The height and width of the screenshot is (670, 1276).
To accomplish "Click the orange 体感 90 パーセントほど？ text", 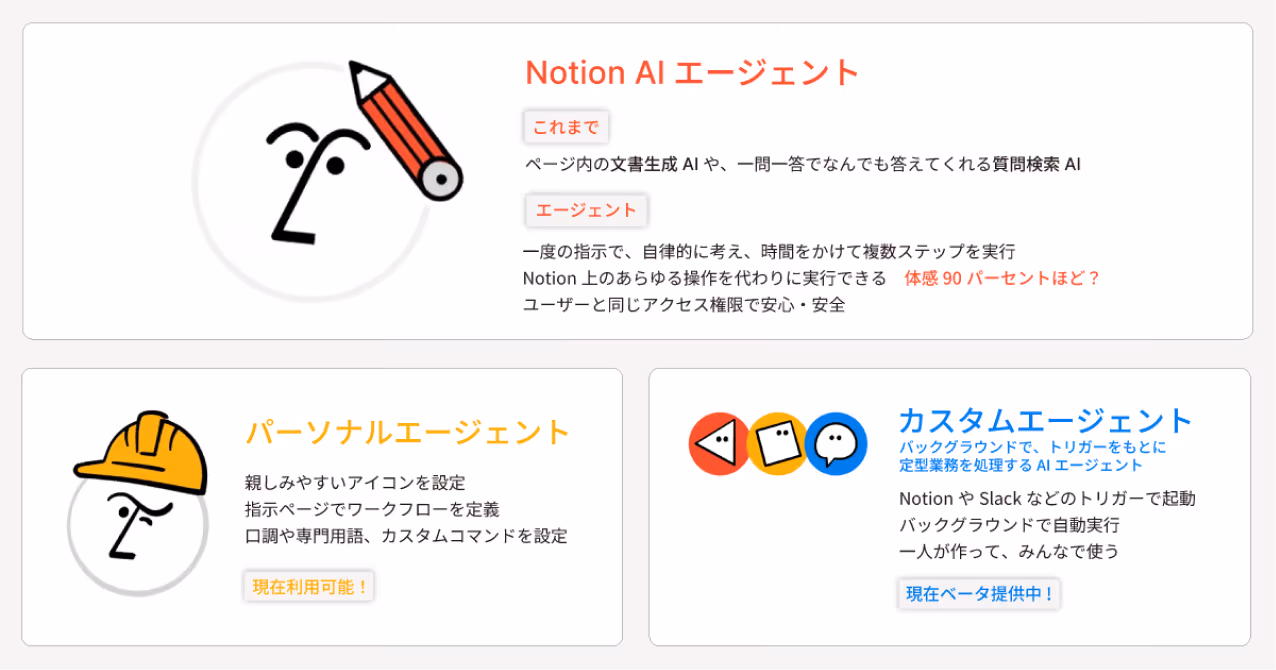I will click(1002, 278).
